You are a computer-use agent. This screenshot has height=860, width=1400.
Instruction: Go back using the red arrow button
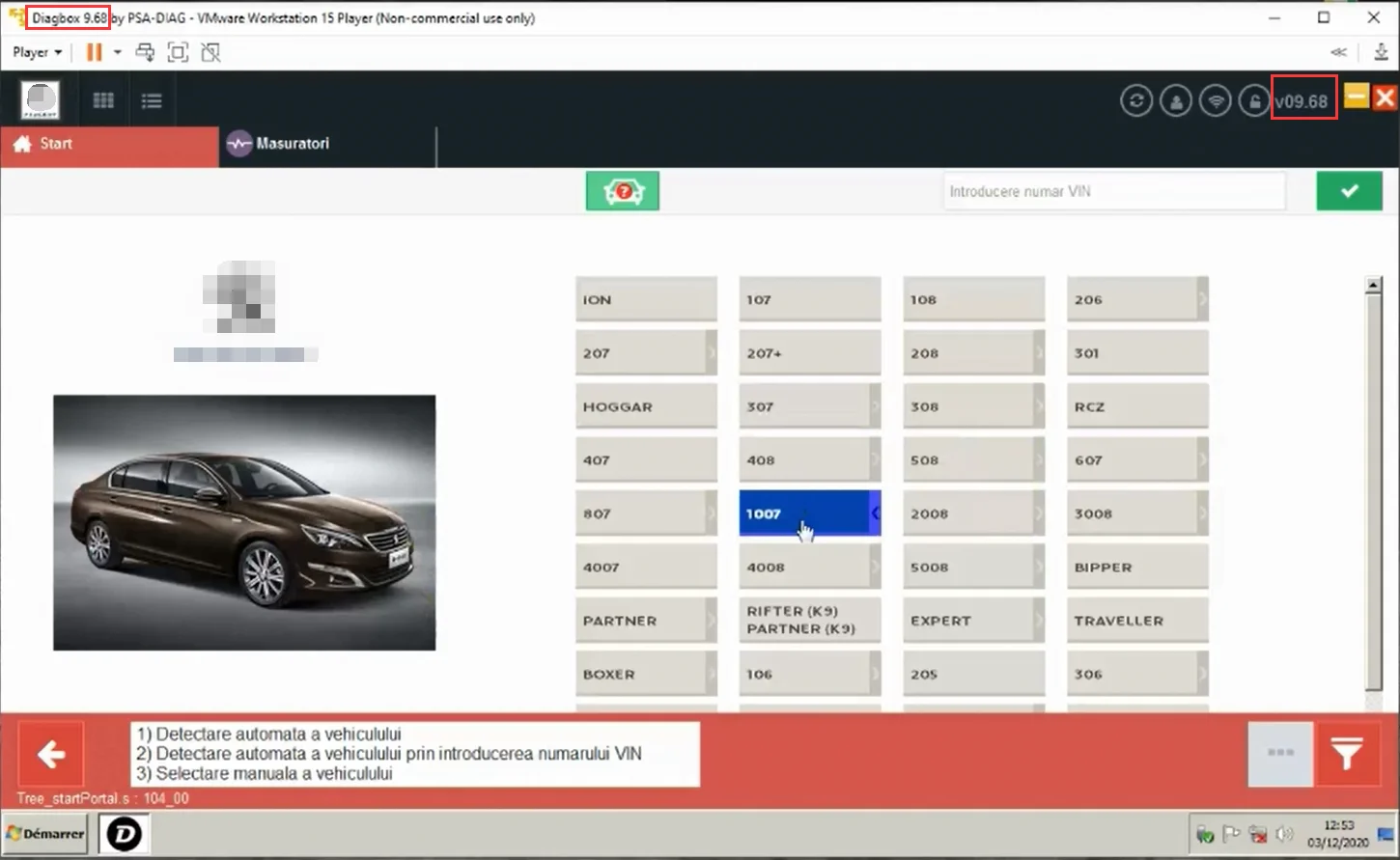coord(51,754)
